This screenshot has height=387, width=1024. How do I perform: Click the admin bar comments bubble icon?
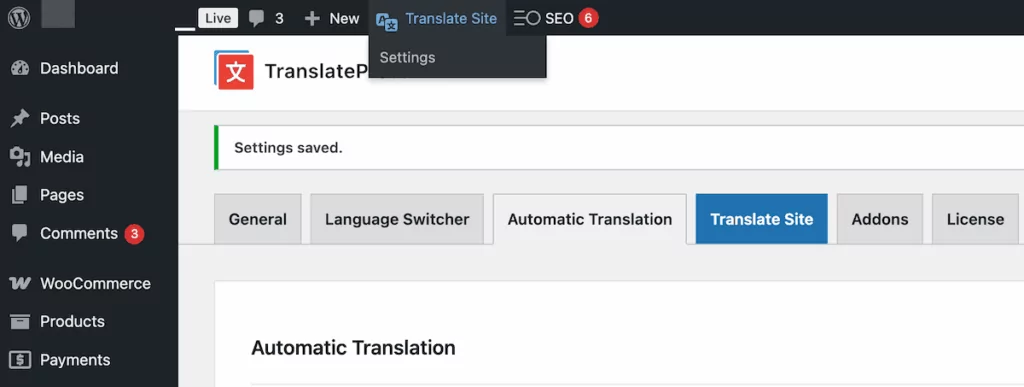pyautogui.click(x=257, y=18)
